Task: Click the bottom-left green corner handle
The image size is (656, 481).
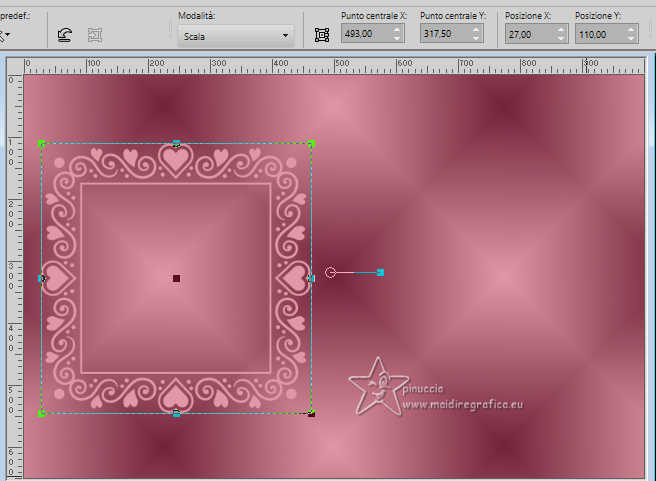Action: click(x=41, y=413)
